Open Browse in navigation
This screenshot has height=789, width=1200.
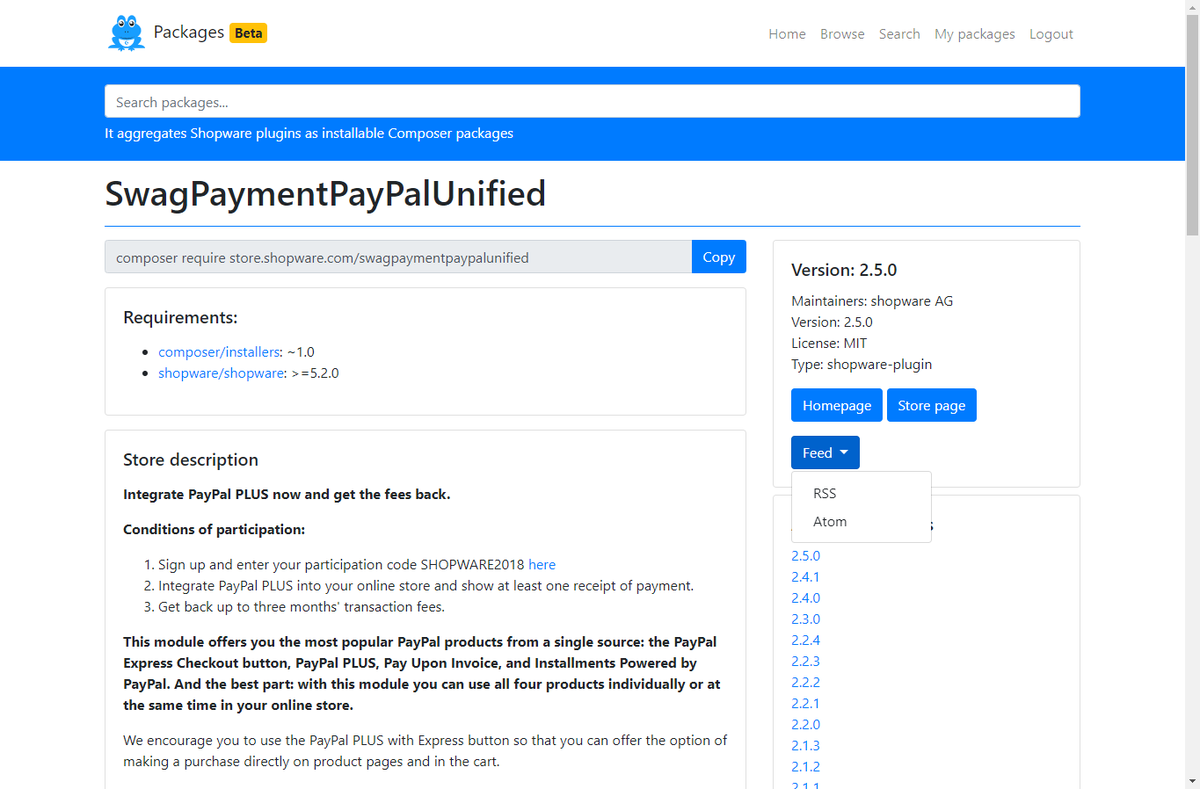click(x=842, y=34)
